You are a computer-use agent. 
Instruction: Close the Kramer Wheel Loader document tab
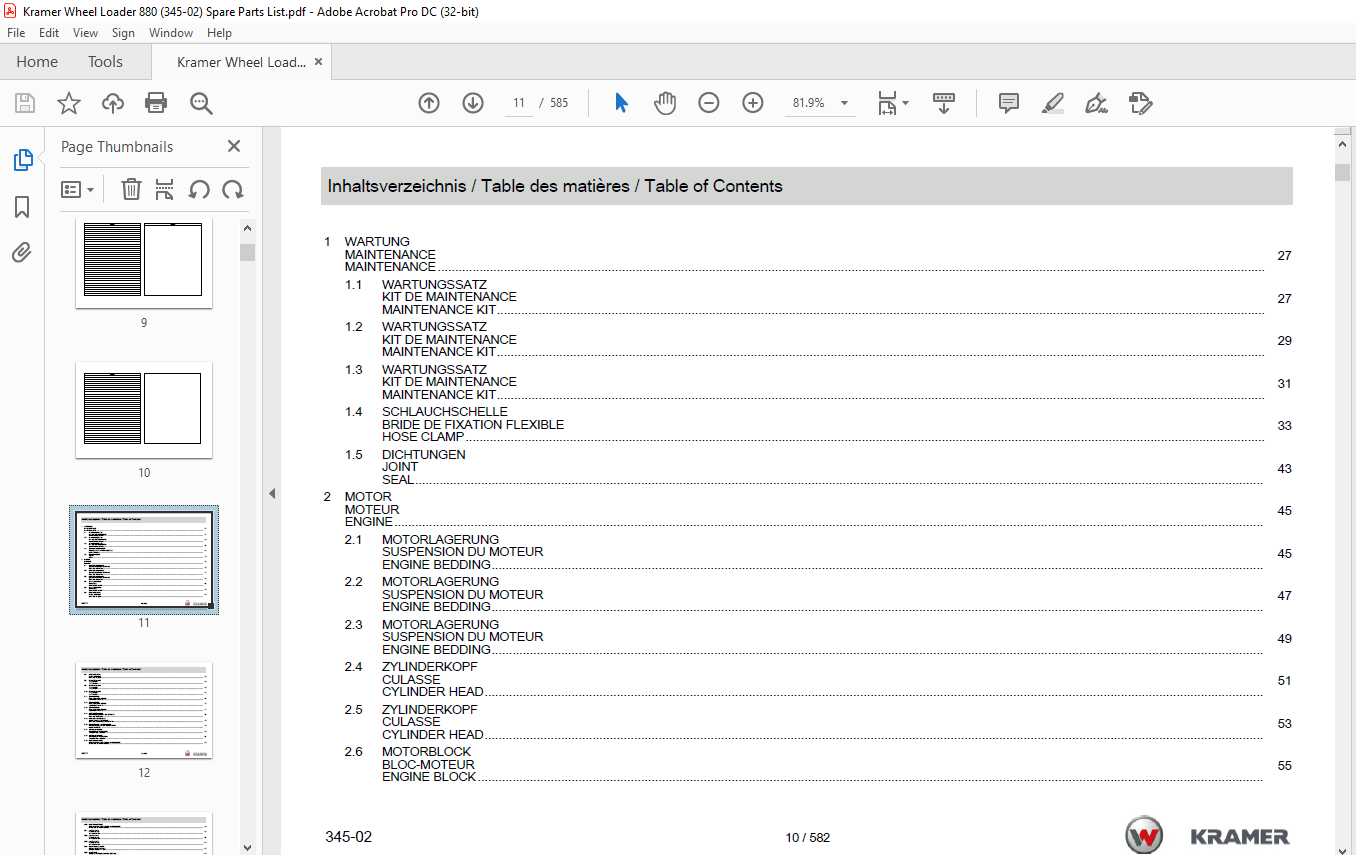tap(318, 62)
